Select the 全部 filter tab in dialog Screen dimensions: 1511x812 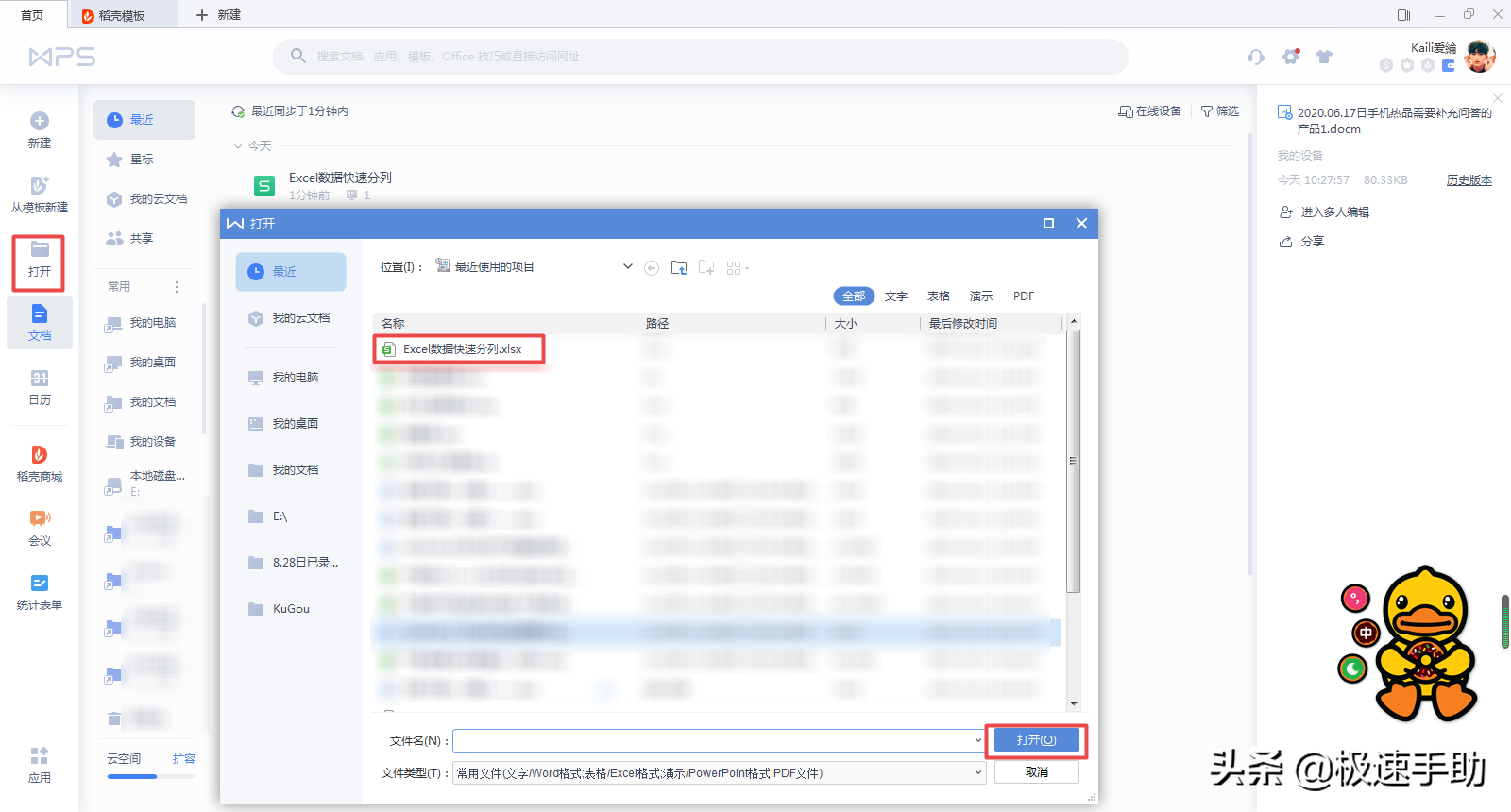pos(854,296)
